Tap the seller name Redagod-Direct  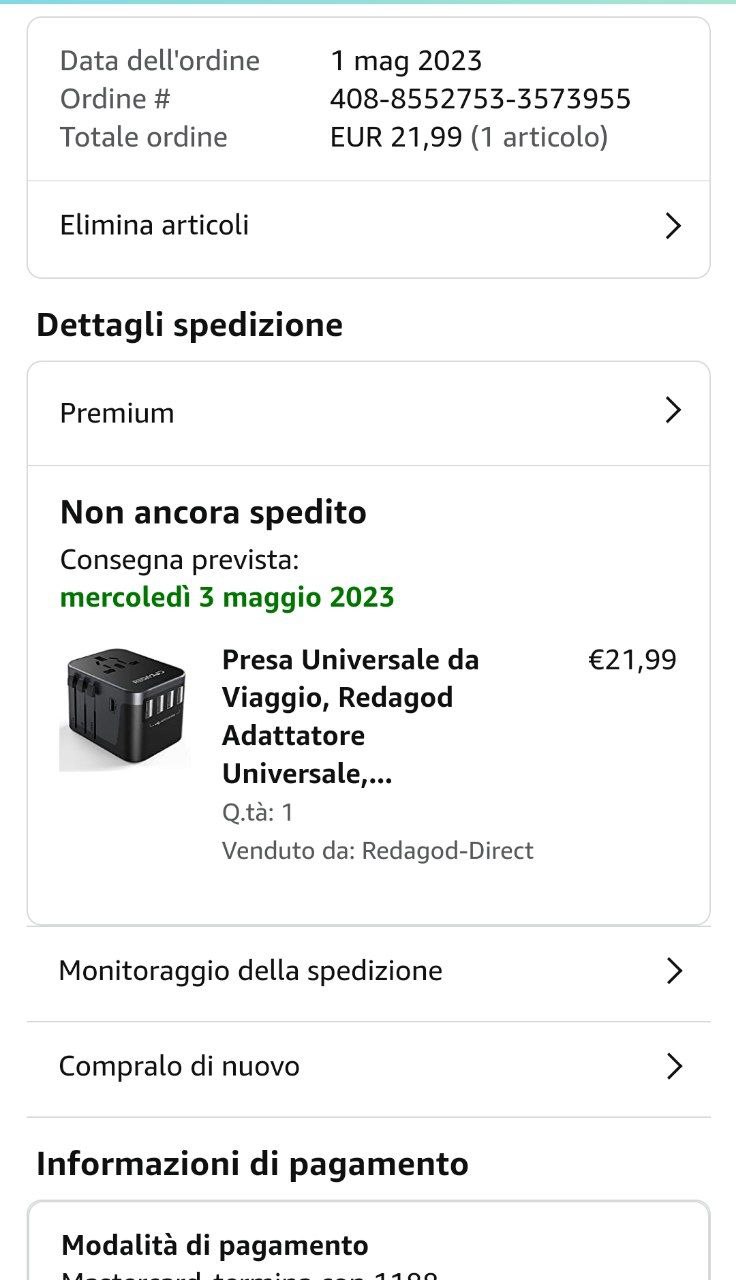tap(447, 851)
